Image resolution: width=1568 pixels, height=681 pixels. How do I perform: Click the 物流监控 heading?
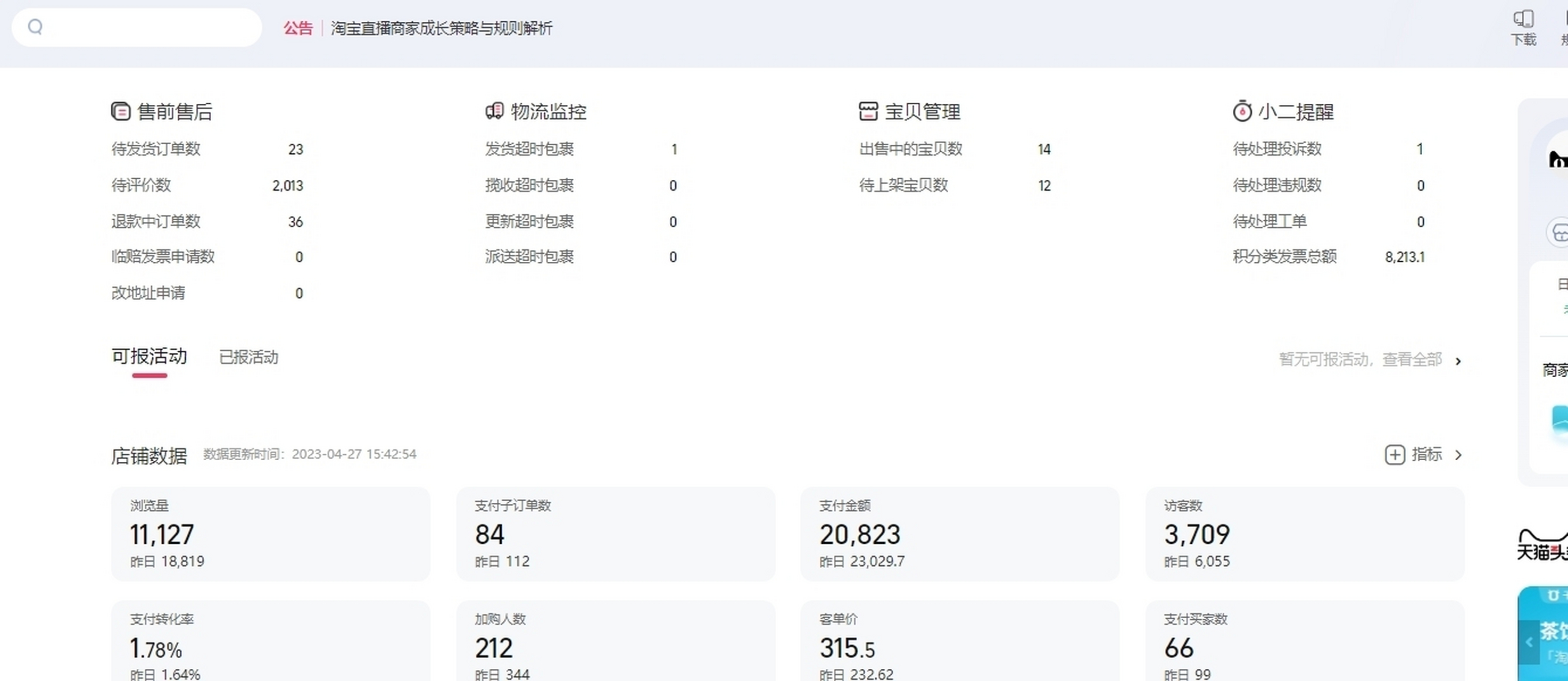[549, 111]
